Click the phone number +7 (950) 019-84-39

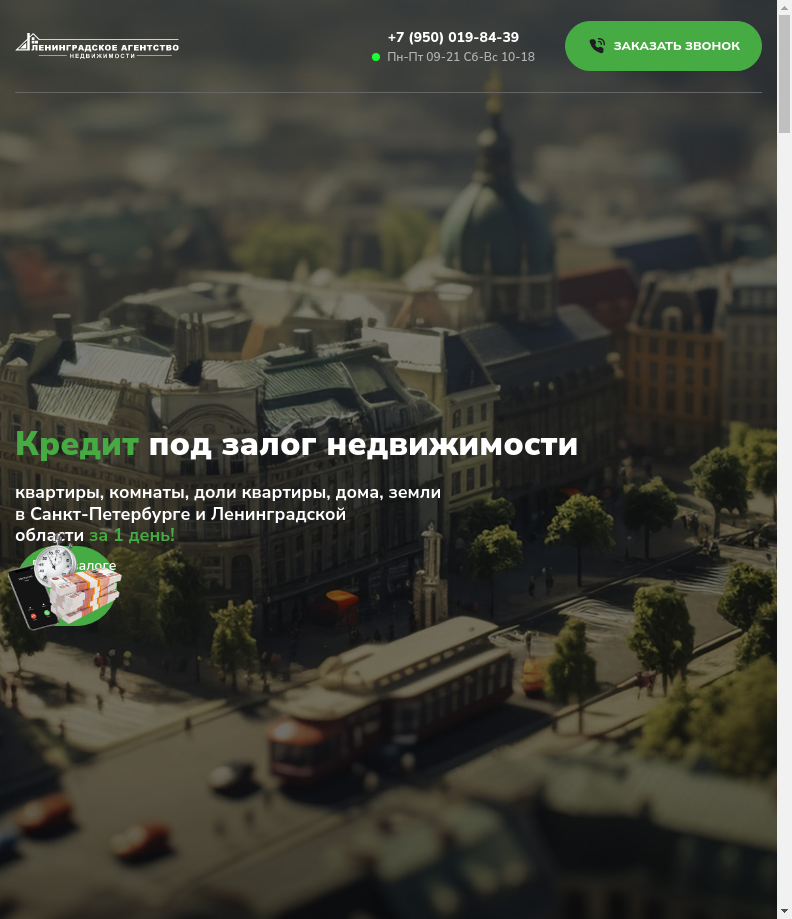pos(453,37)
